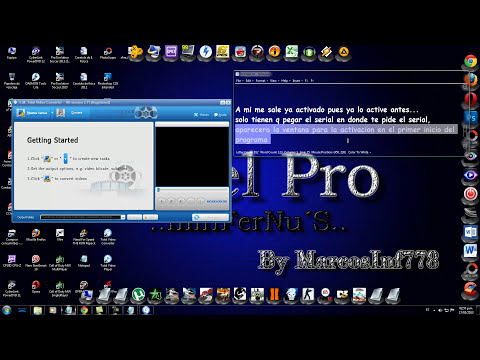Image resolution: width=480 pixels, height=360 pixels.
Task: Click the Counter-Strike icon in the bottom dock
Action: point(308,294)
